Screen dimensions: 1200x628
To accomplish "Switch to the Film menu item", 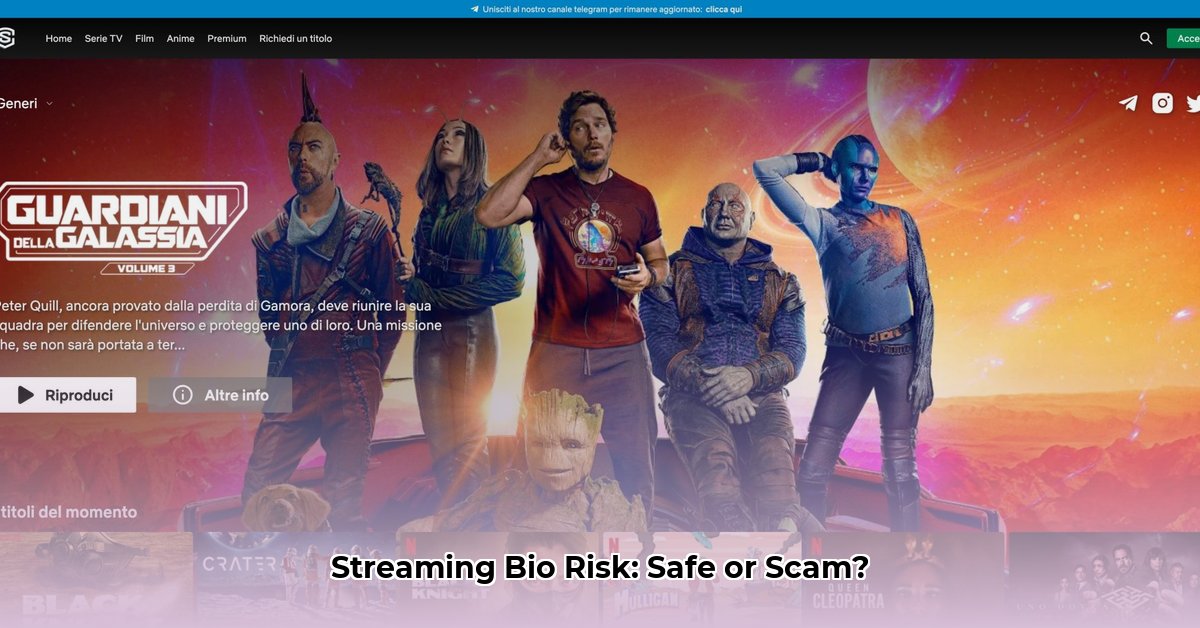I will (144, 38).
